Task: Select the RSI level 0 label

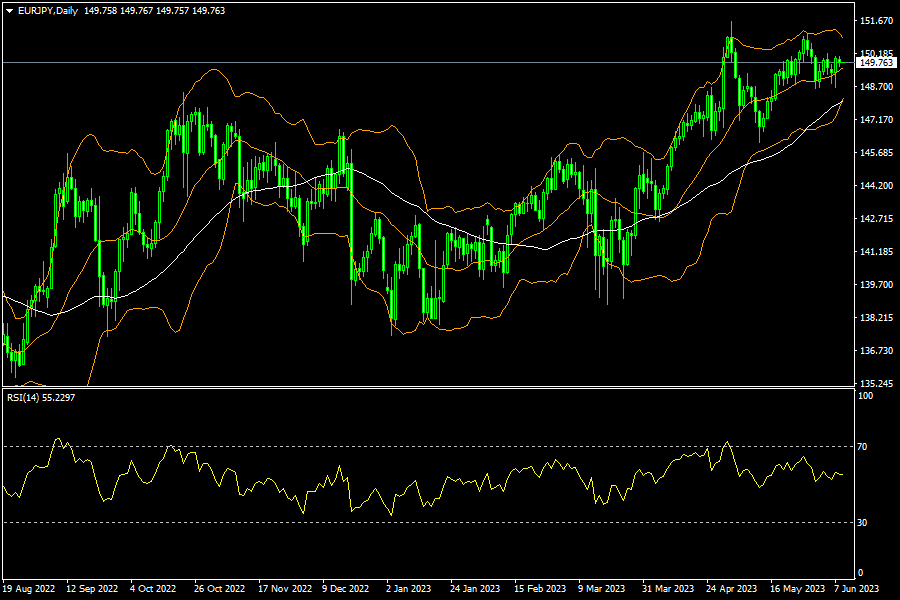Action: click(x=860, y=572)
